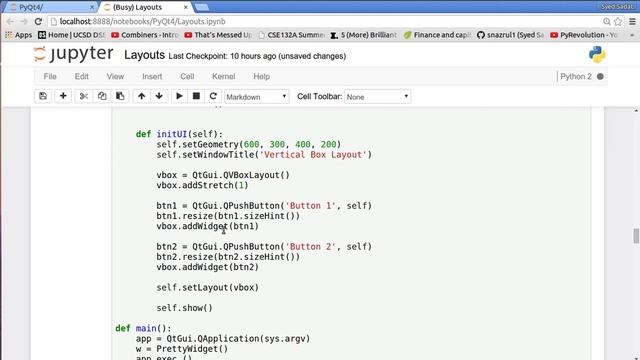
Task: Click the vbox = QtGui.QVBoxLayout() line
Action: point(223,175)
